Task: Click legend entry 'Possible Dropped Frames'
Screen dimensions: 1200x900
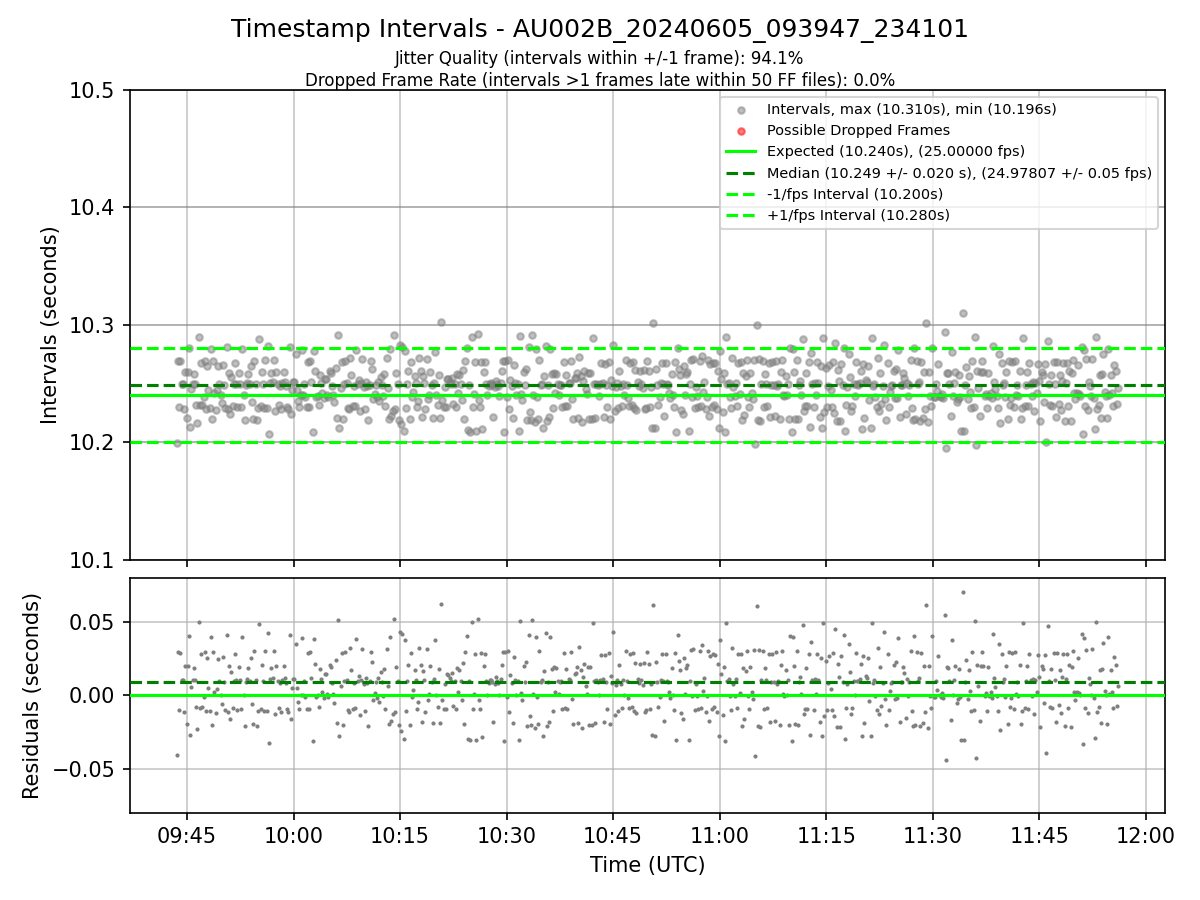Action: (858, 130)
